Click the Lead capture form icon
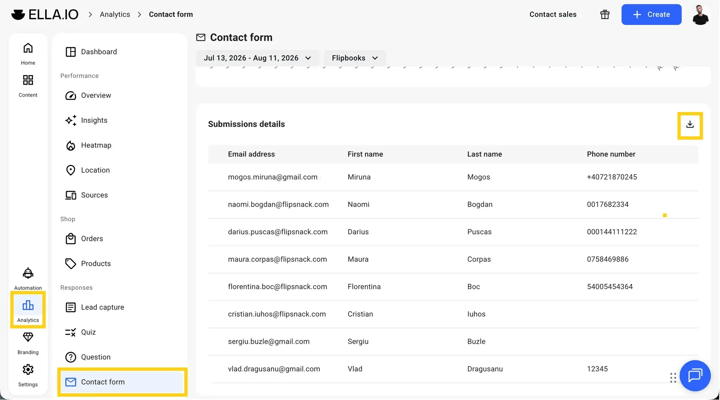The height and width of the screenshot is (400, 720). pyautogui.click(x=70, y=307)
